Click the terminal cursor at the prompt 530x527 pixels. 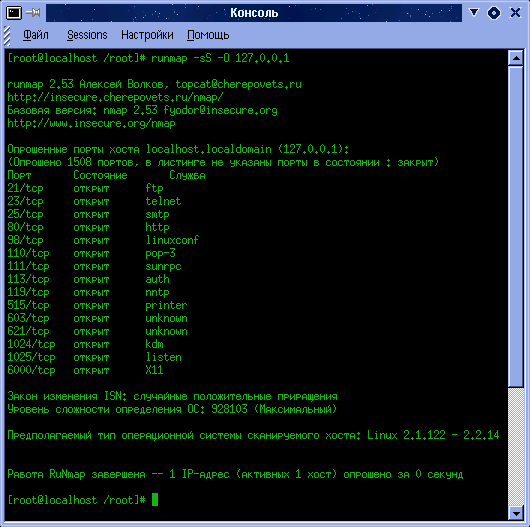click(155, 500)
